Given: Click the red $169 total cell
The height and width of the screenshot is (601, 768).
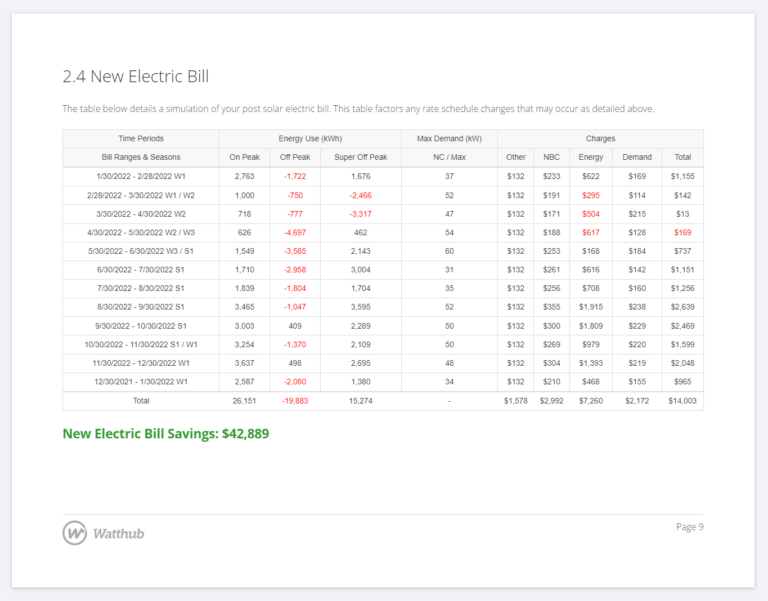Looking at the screenshot, I should pyautogui.click(x=683, y=232).
